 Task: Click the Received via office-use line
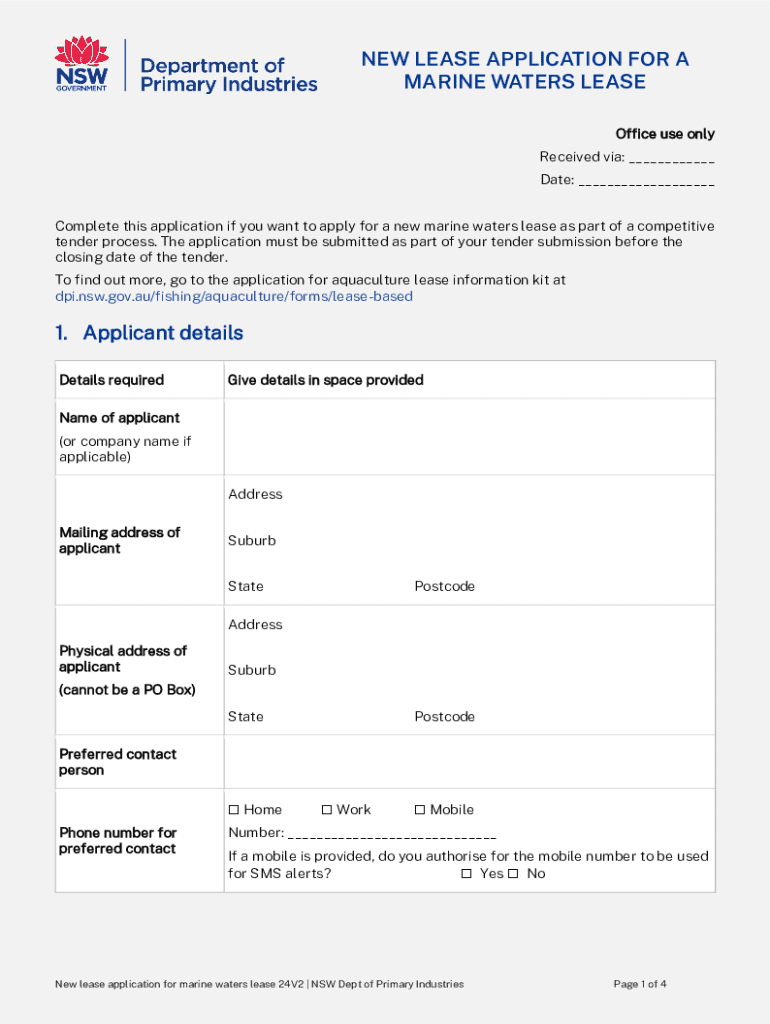click(672, 158)
